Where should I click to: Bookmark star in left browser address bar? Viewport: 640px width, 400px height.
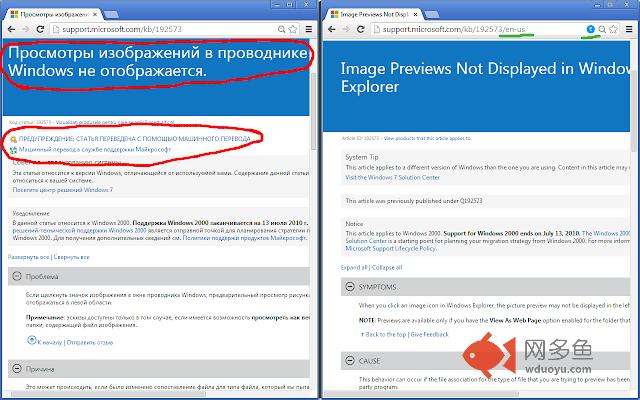tap(293, 29)
